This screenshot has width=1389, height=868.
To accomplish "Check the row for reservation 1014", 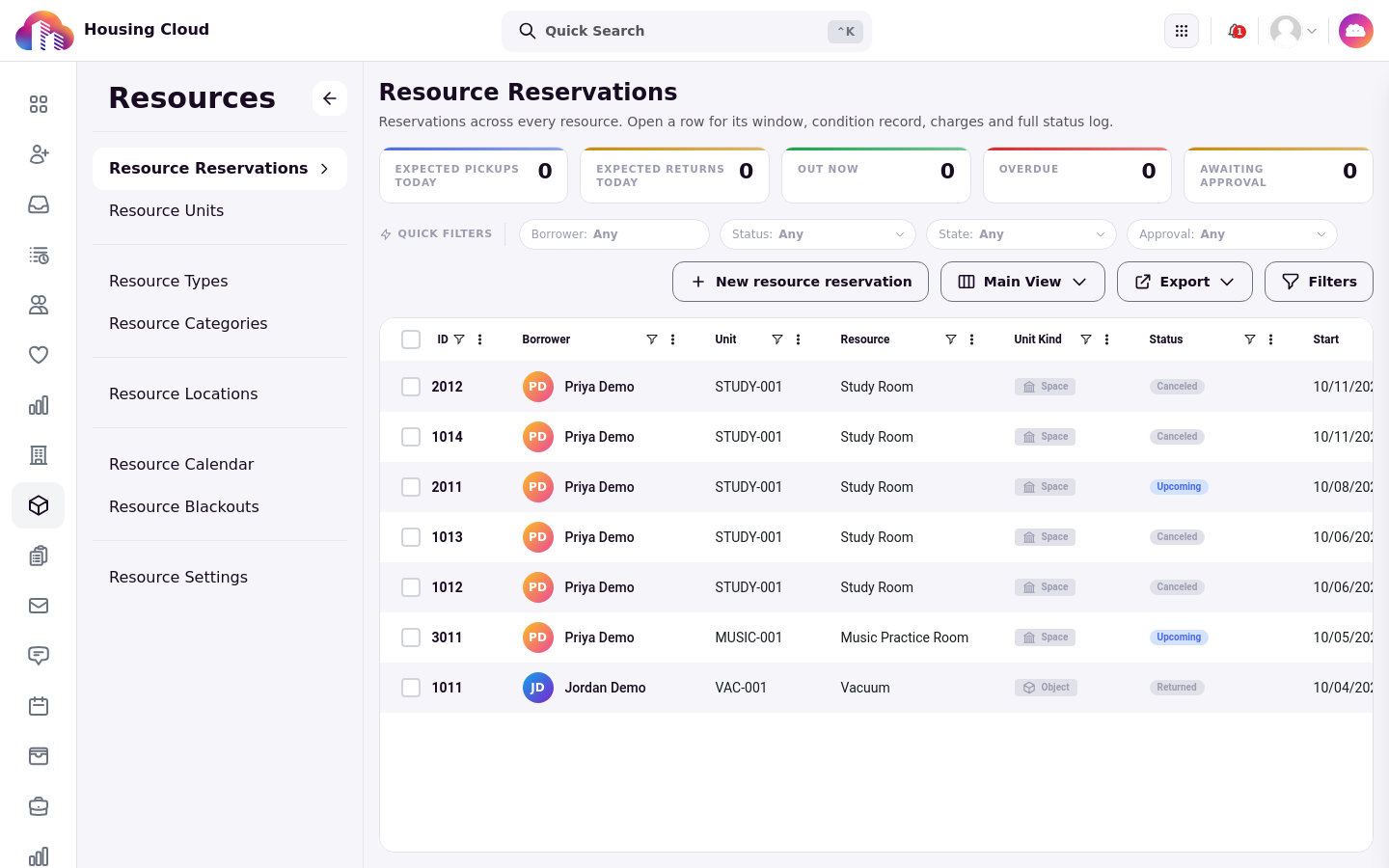I will pos(411,437).
